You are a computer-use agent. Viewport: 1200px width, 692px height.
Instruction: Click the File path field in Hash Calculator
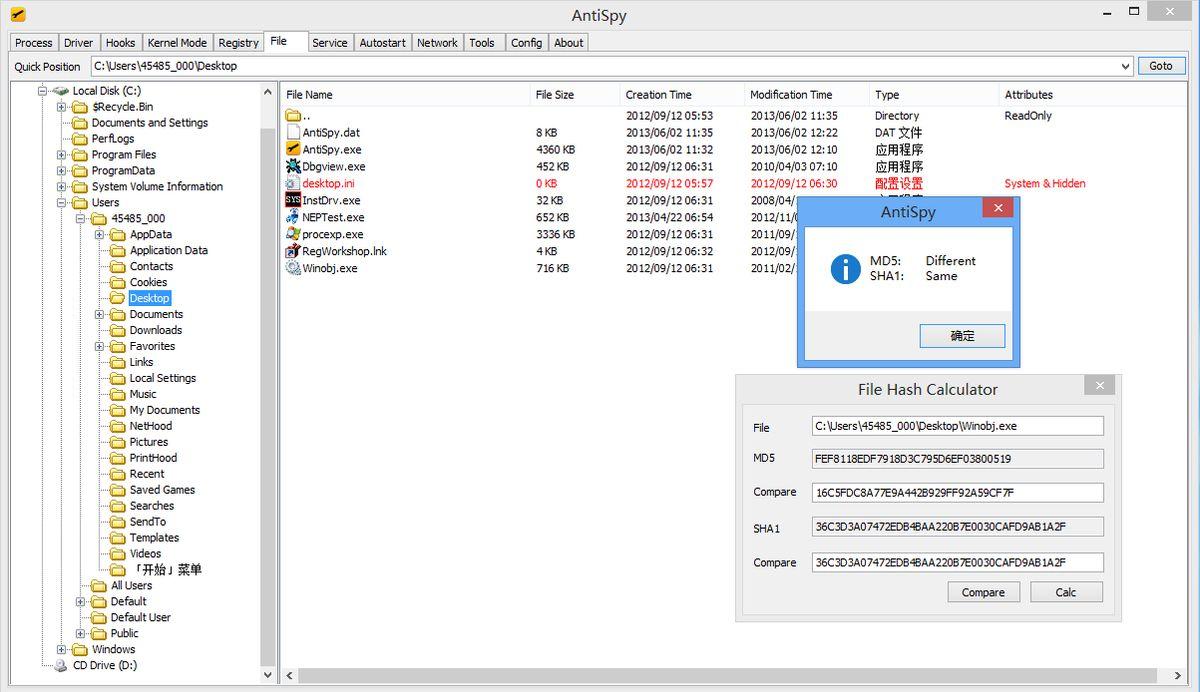pos(958,426)
